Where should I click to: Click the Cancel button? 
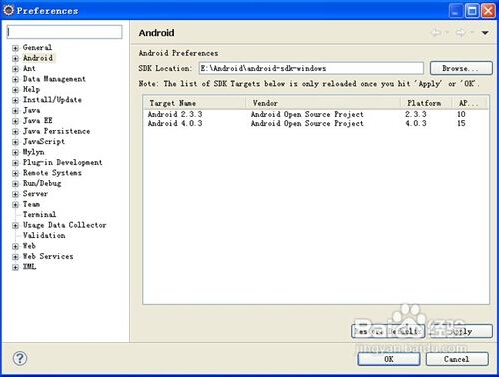click(x=457, y=359)
